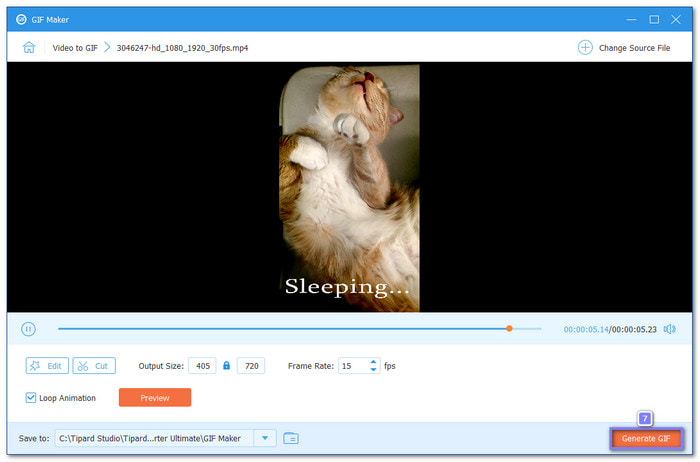Expand the Save to path dropdown
The width and height of the screenshot is (700, 462).
click(x=265, y=438)
